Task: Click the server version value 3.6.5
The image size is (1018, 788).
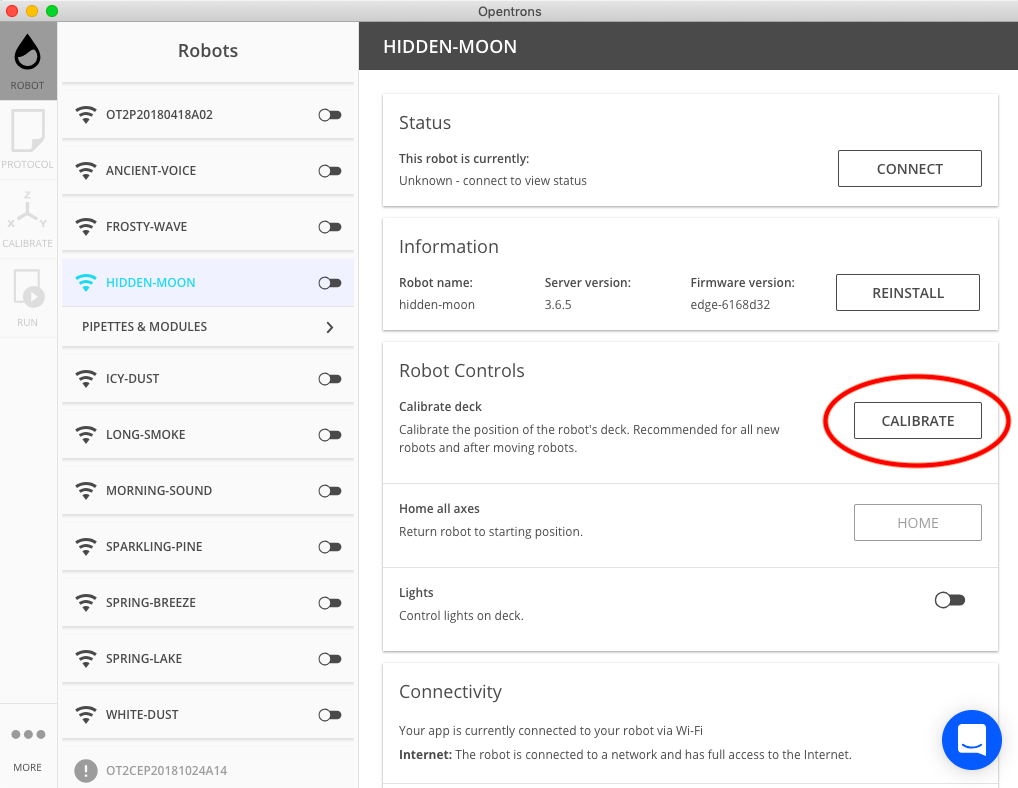Action: pyautogui.click(x=558, y=304)
